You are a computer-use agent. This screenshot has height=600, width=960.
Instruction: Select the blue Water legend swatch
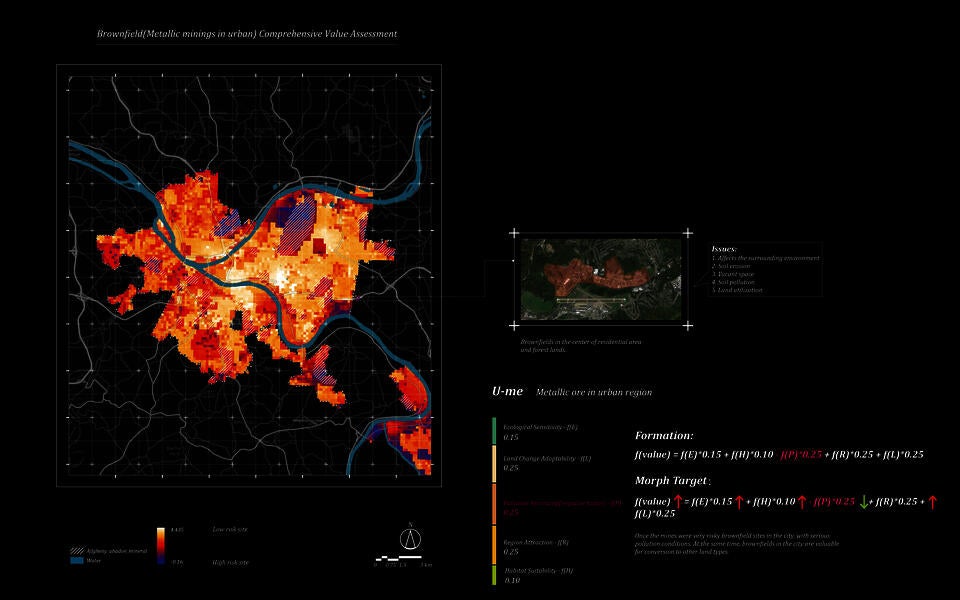coord(77,560)
